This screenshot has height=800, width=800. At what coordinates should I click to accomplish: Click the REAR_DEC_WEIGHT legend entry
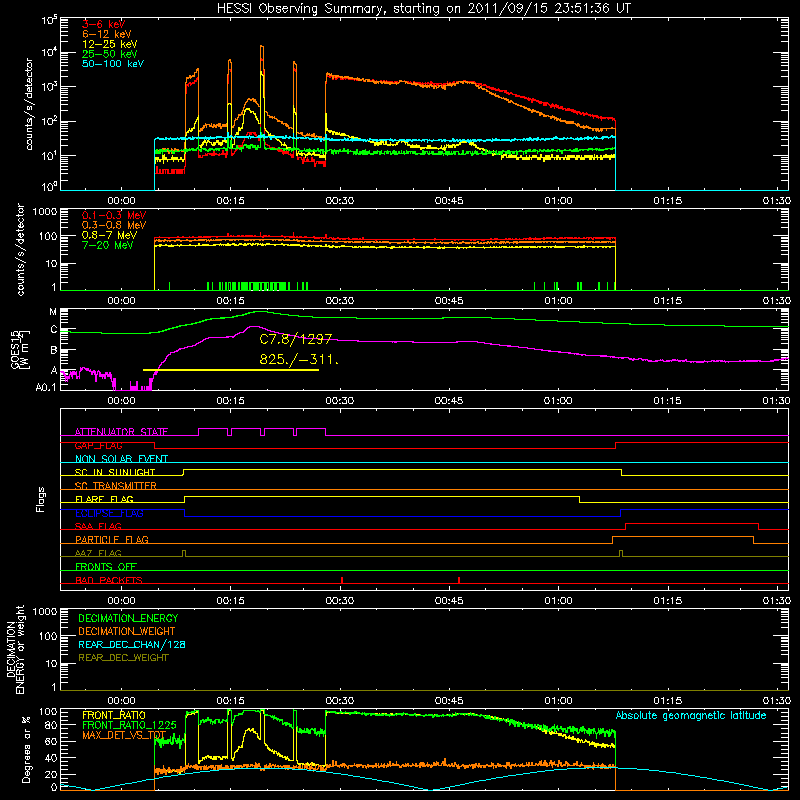[123, 658]
